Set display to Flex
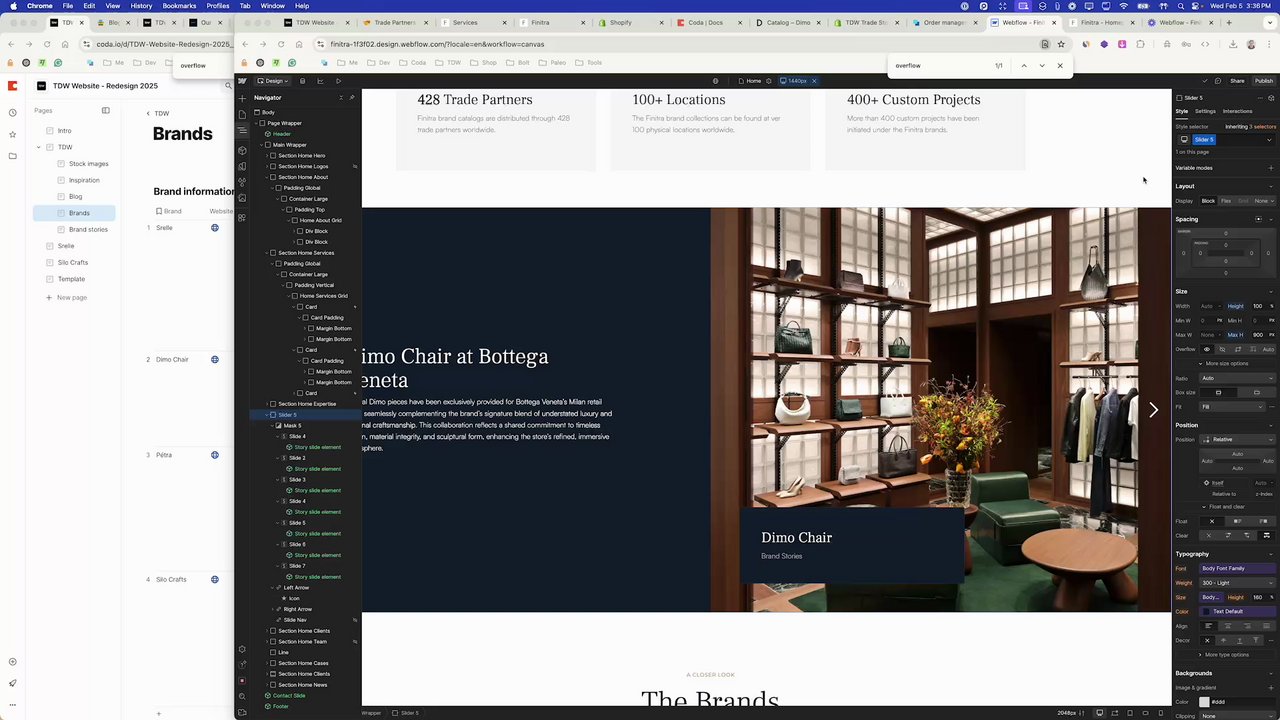 tap(1226, 201)
